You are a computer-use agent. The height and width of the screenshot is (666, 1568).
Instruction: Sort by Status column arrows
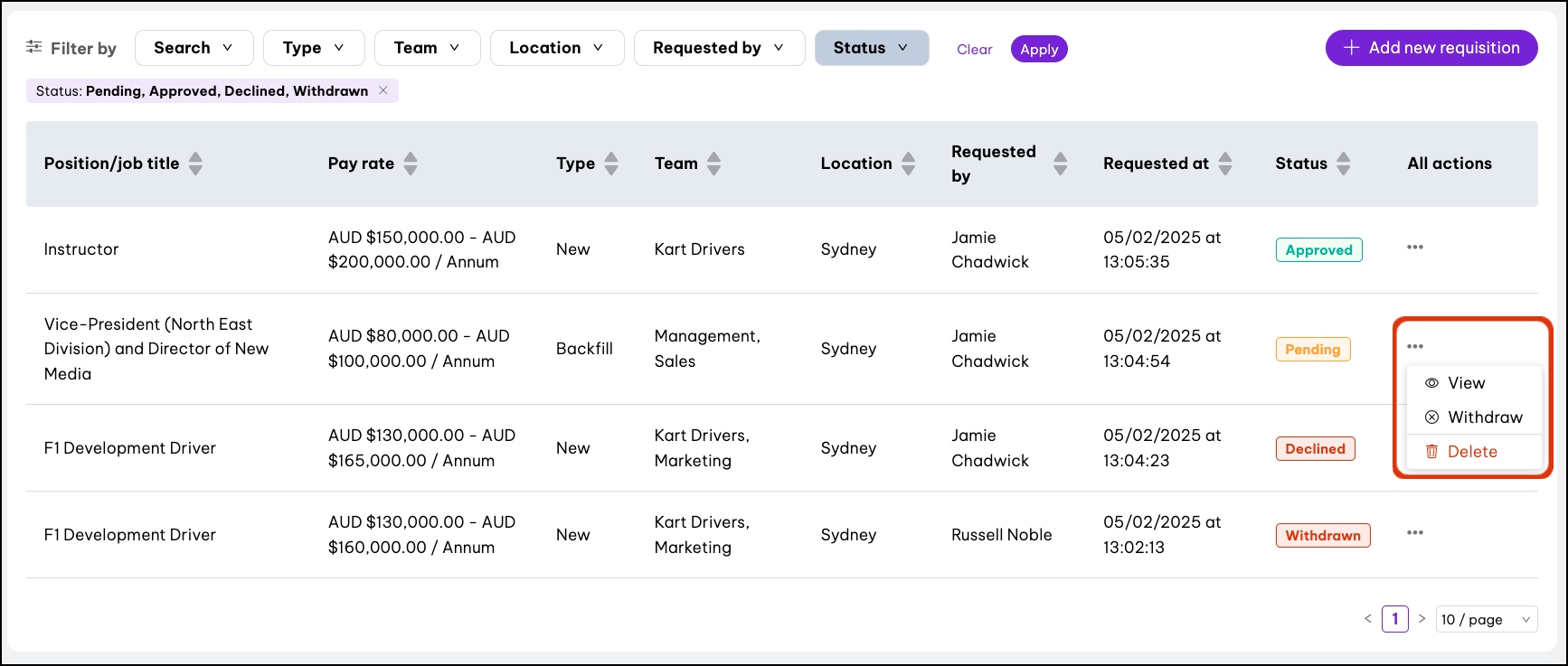[x=1344, y=164]
